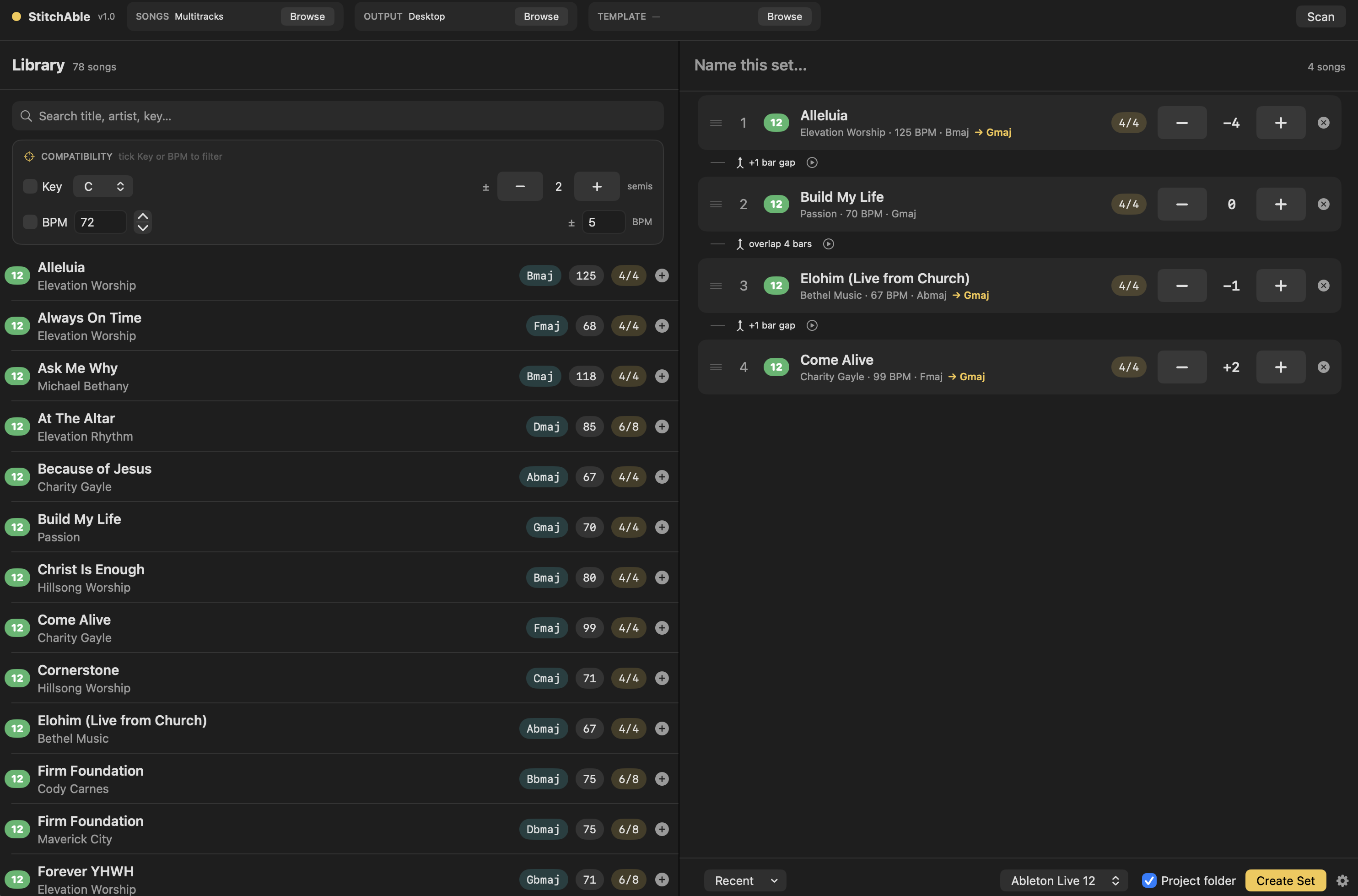
Task: Add Because of Jesus to the set
Action: (662, 476)
